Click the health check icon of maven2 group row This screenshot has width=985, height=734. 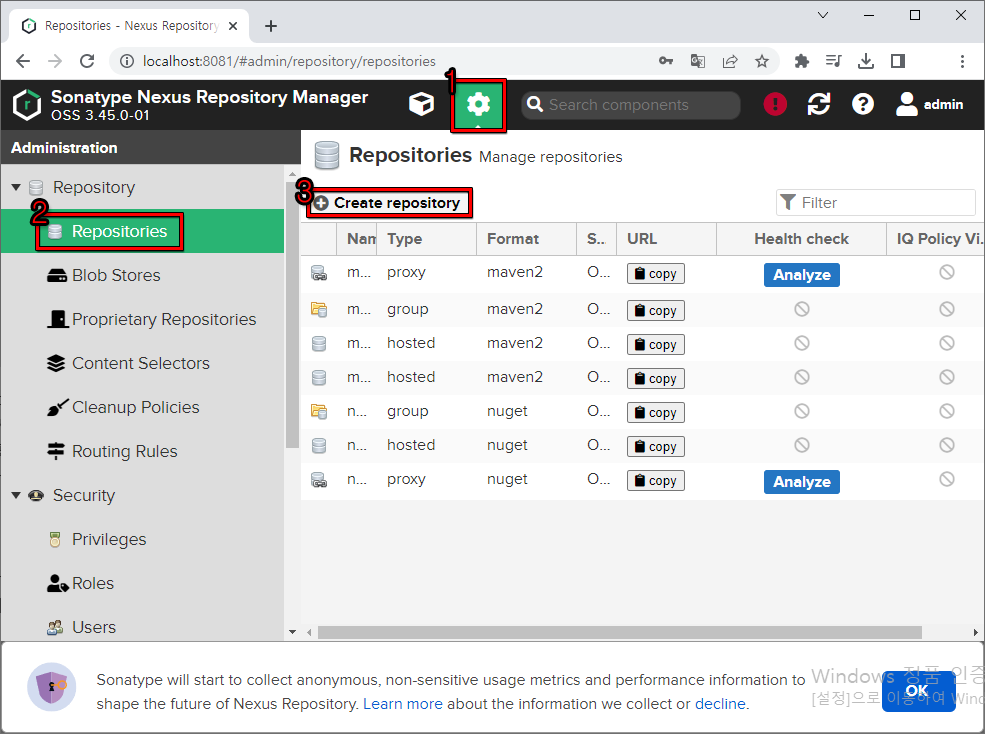(x=802, y=309)
